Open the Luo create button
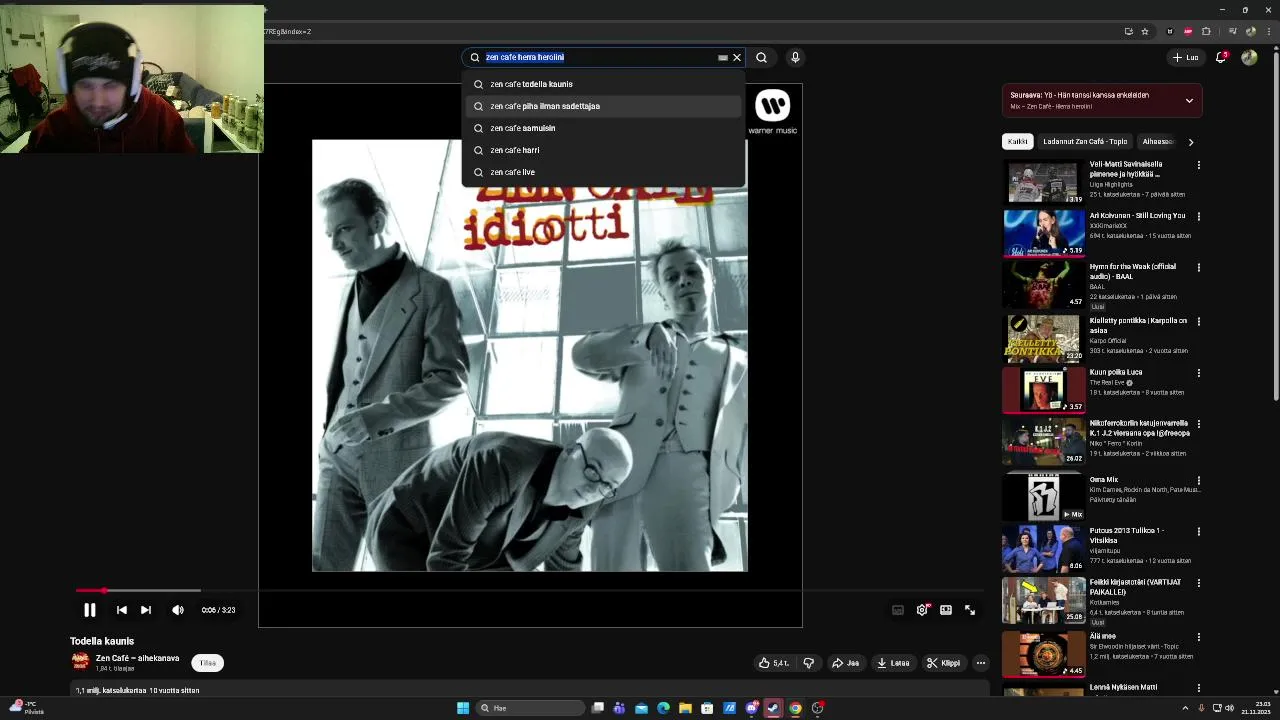The image size is (1280, 720). (1186, 57)
